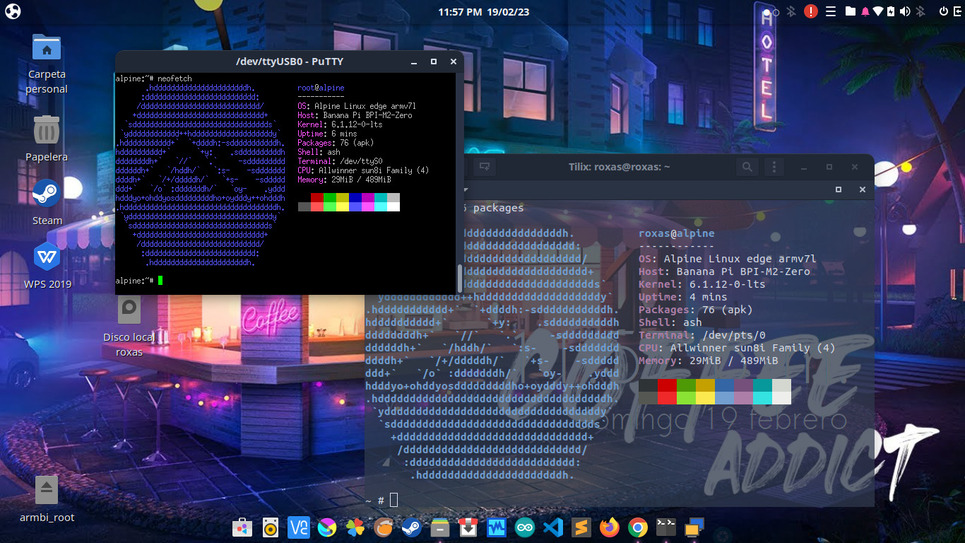965x543 pixels.
Task: Click the log out icon in the top panel
Action: 958,11
